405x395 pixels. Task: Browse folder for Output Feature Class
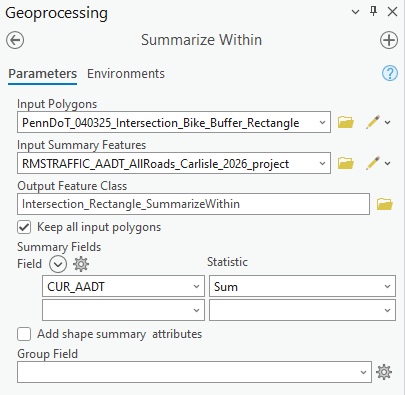(385, 204)
